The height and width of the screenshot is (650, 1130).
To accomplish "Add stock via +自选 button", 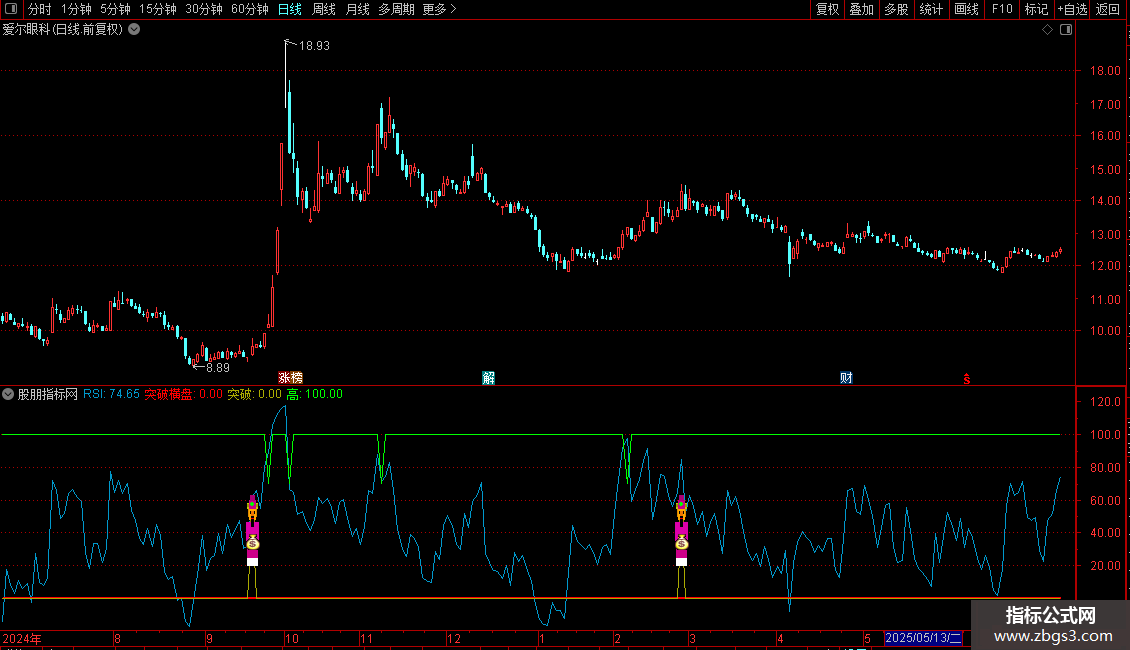I will tap(1072, 9).
